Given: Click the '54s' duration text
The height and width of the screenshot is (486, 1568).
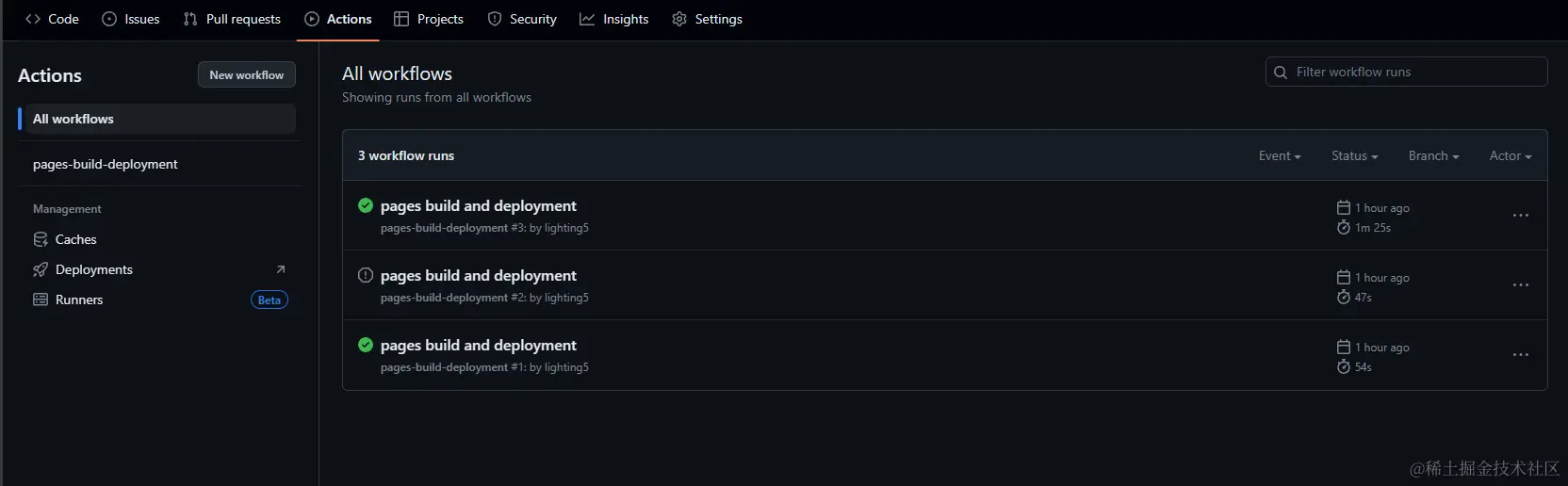Looking at the screenshot, I should click(x=1364, y=367).
